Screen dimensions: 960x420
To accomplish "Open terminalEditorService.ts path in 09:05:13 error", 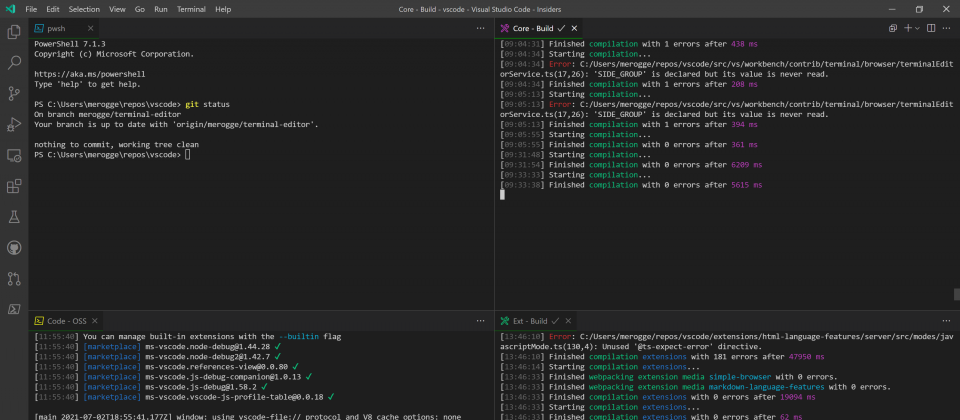I will pos(726,110).
